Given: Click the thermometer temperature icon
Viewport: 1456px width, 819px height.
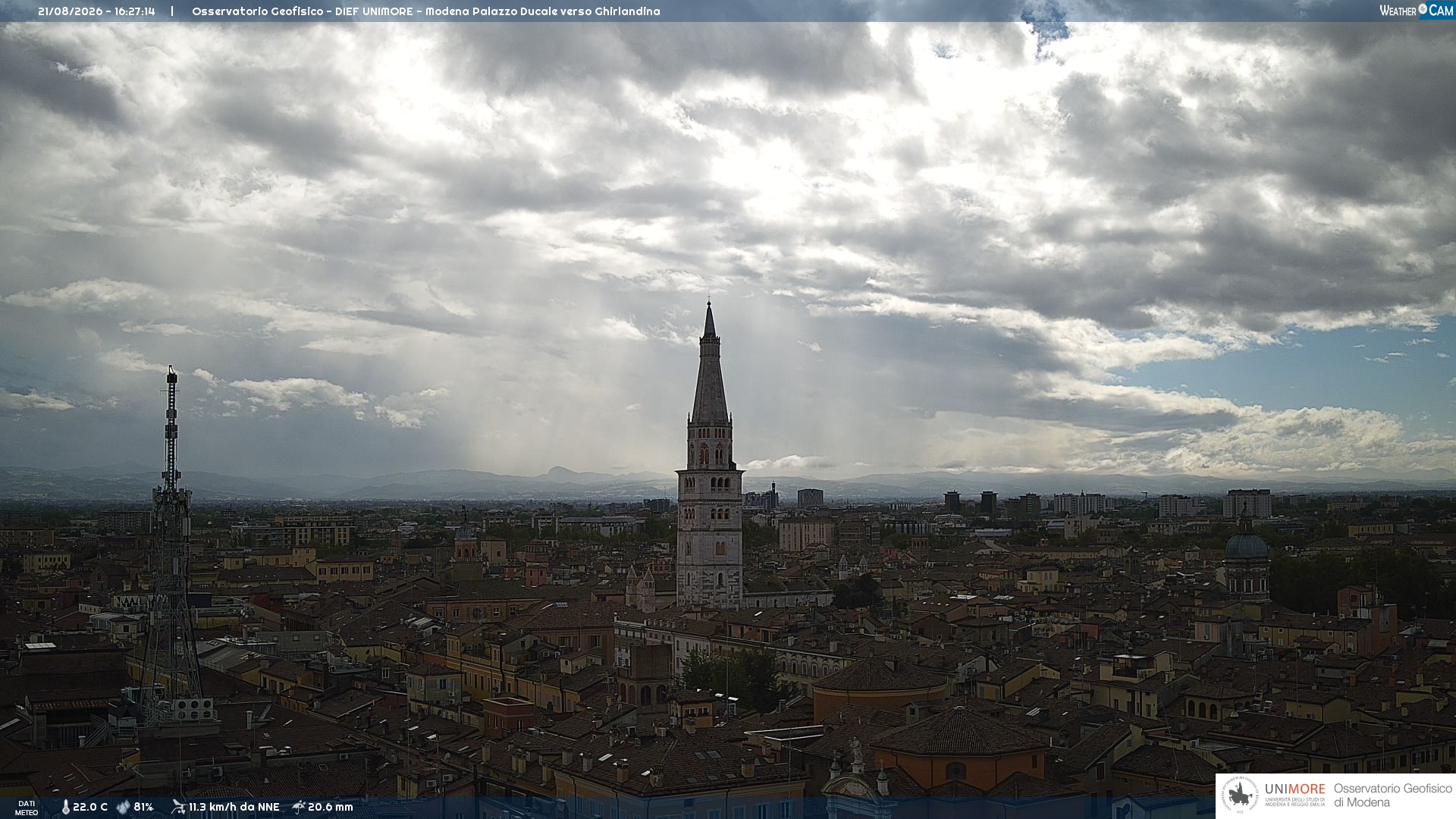Looking at the screenshot, I should pyautogui.click(x=66, y=807).
